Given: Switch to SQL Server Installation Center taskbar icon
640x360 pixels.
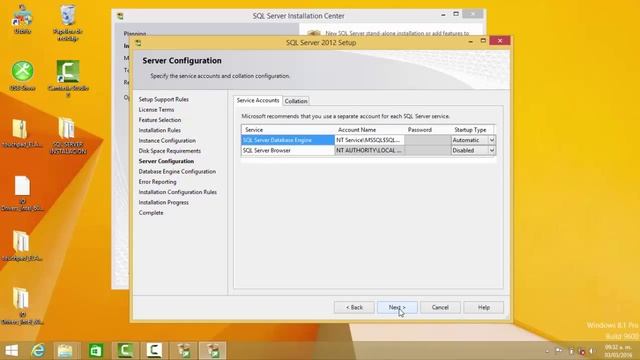Looking at the screenshot, I should point(184,351).
